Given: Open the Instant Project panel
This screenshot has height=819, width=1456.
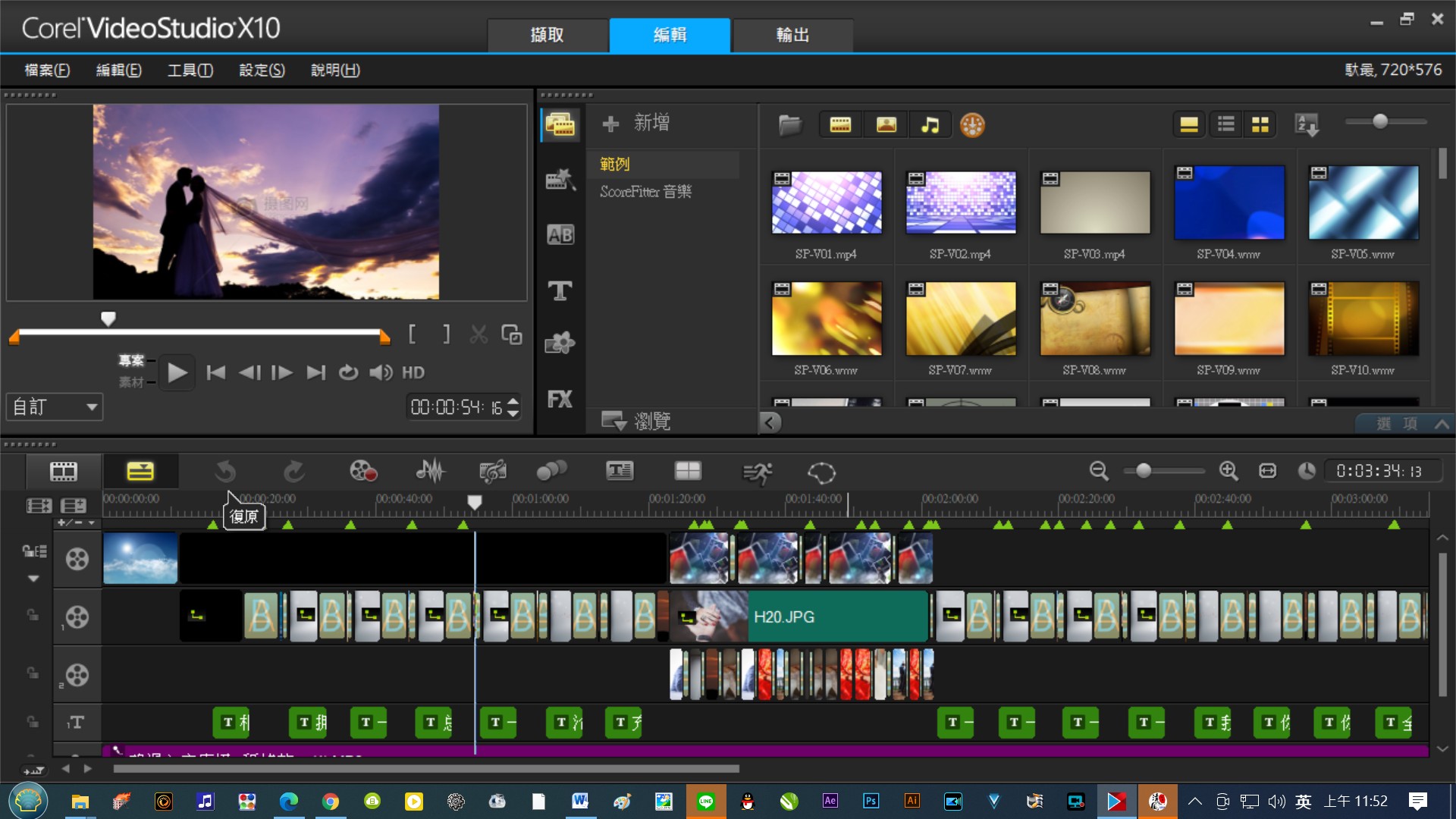Looking at the screenshot, I should [x=560, y=180].
